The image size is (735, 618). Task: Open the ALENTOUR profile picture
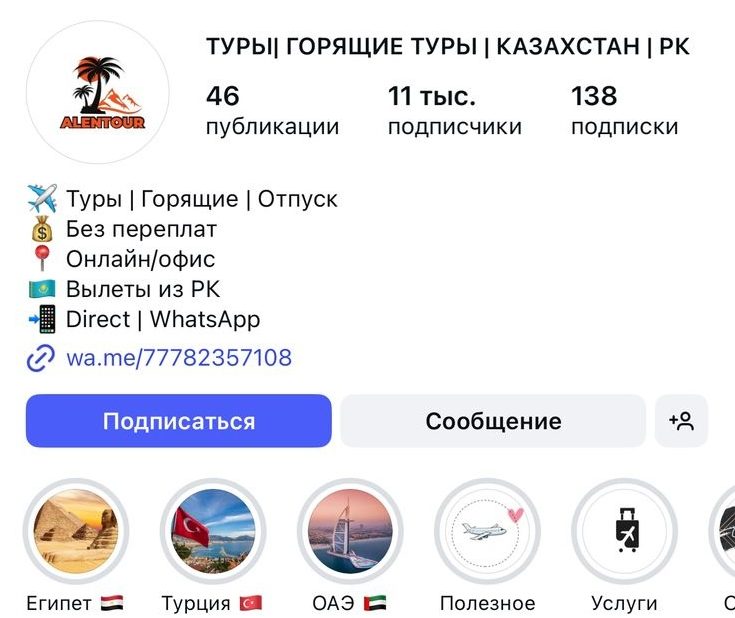point(98,92)
